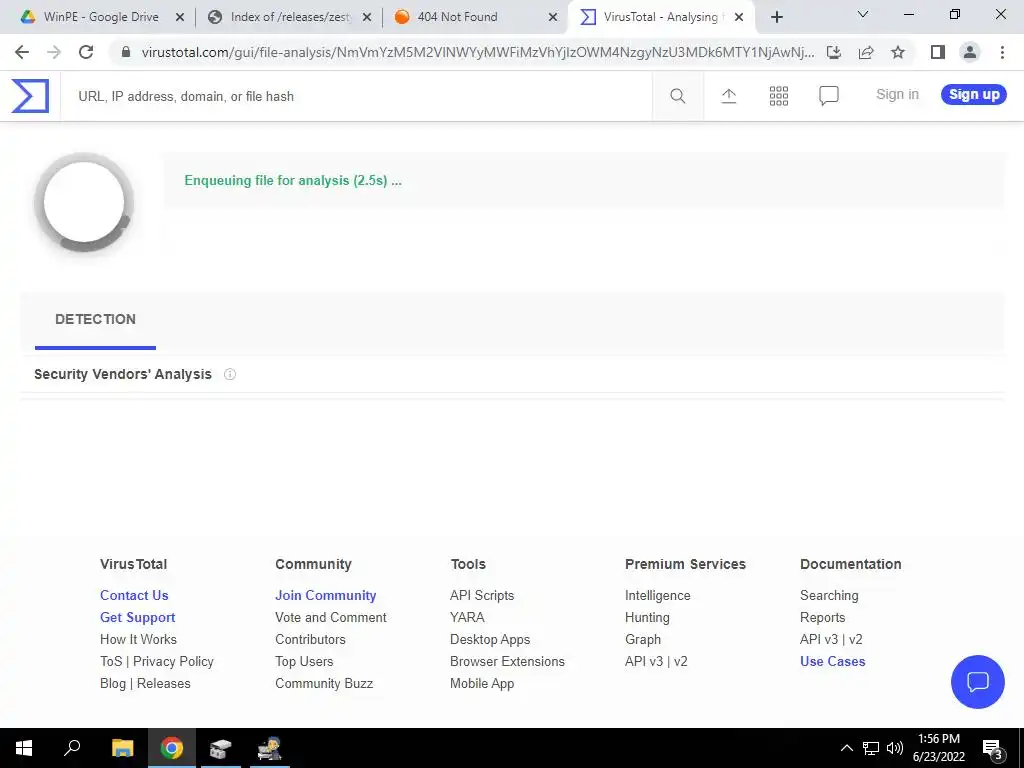Open the API Scripts link
The image size is (1024, 768).
pos(482,596)
